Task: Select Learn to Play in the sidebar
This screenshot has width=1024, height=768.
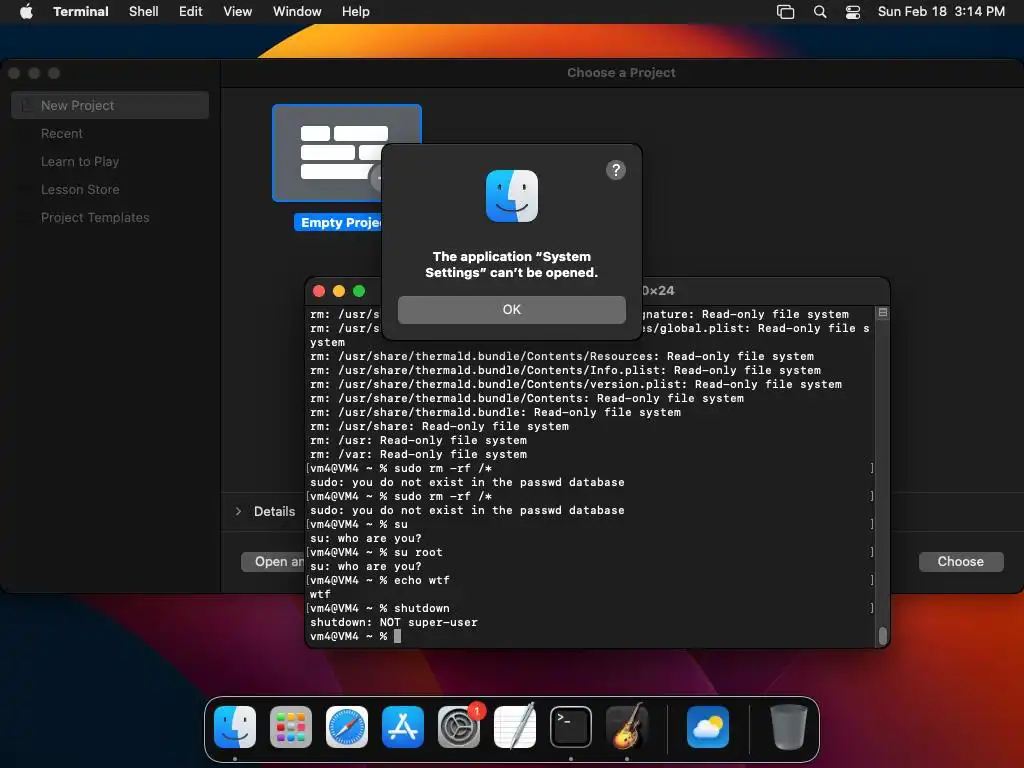Action: click(80, 161)
